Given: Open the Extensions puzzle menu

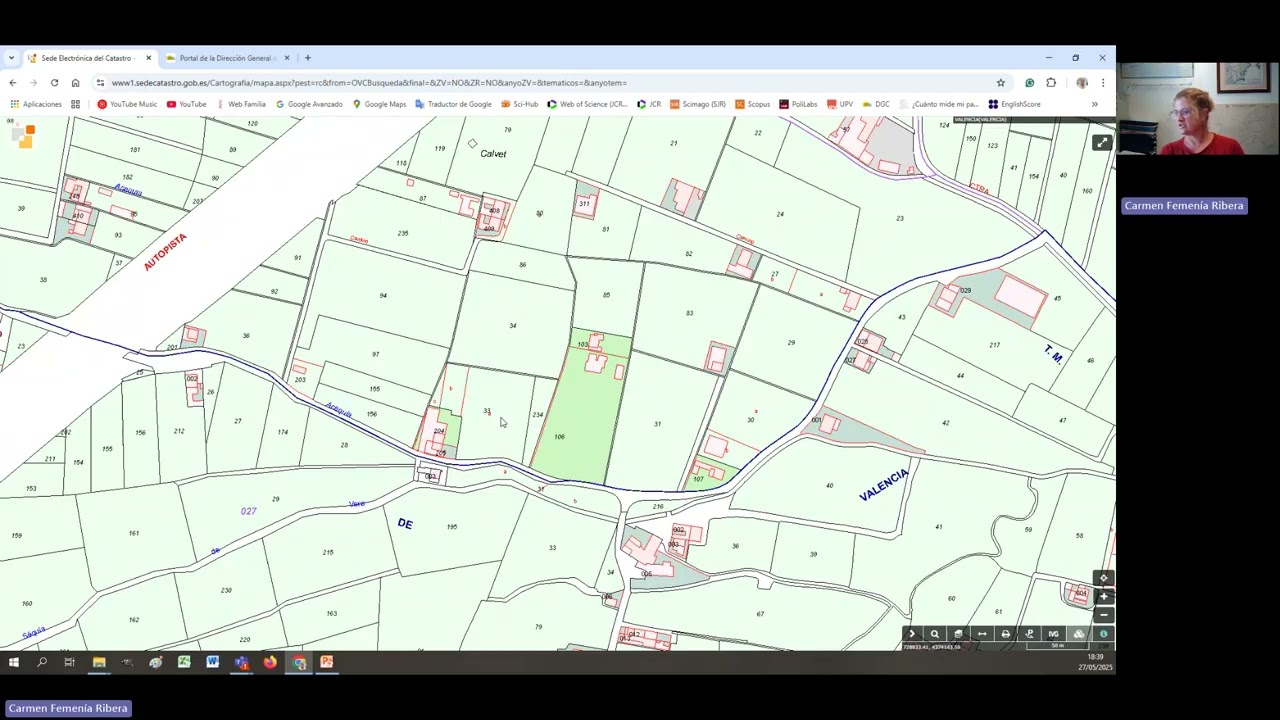Looking at the screenshot, I should tap(1051, 83).
